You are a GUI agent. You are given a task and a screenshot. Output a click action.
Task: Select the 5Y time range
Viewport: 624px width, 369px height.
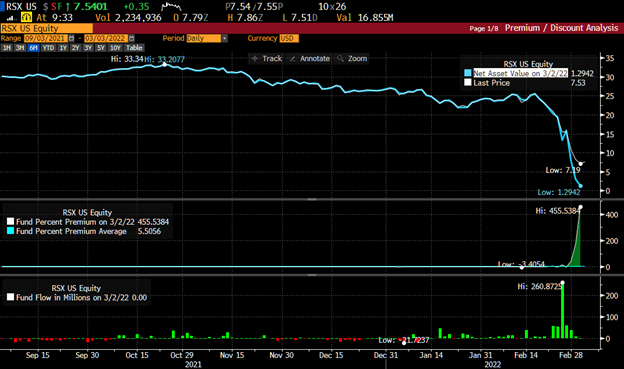click(101, 48)
